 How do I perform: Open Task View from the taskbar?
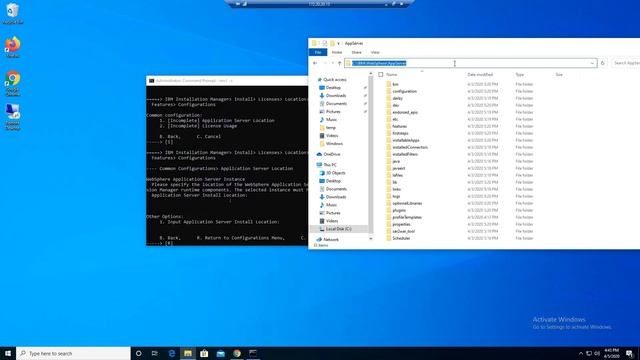(x=155, y=353)
